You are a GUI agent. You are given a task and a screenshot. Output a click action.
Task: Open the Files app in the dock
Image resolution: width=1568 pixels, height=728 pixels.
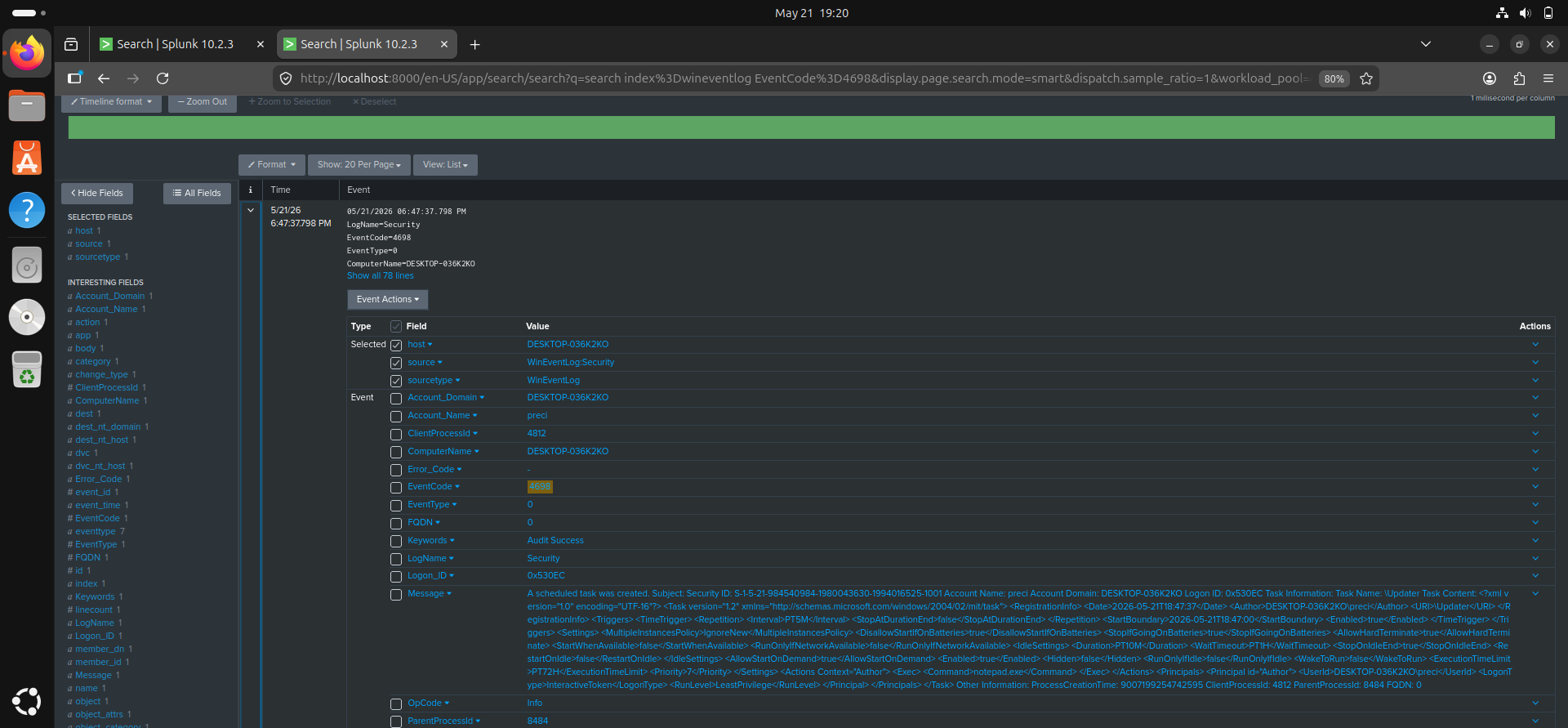pyautogui.click(x=27, y=106)
